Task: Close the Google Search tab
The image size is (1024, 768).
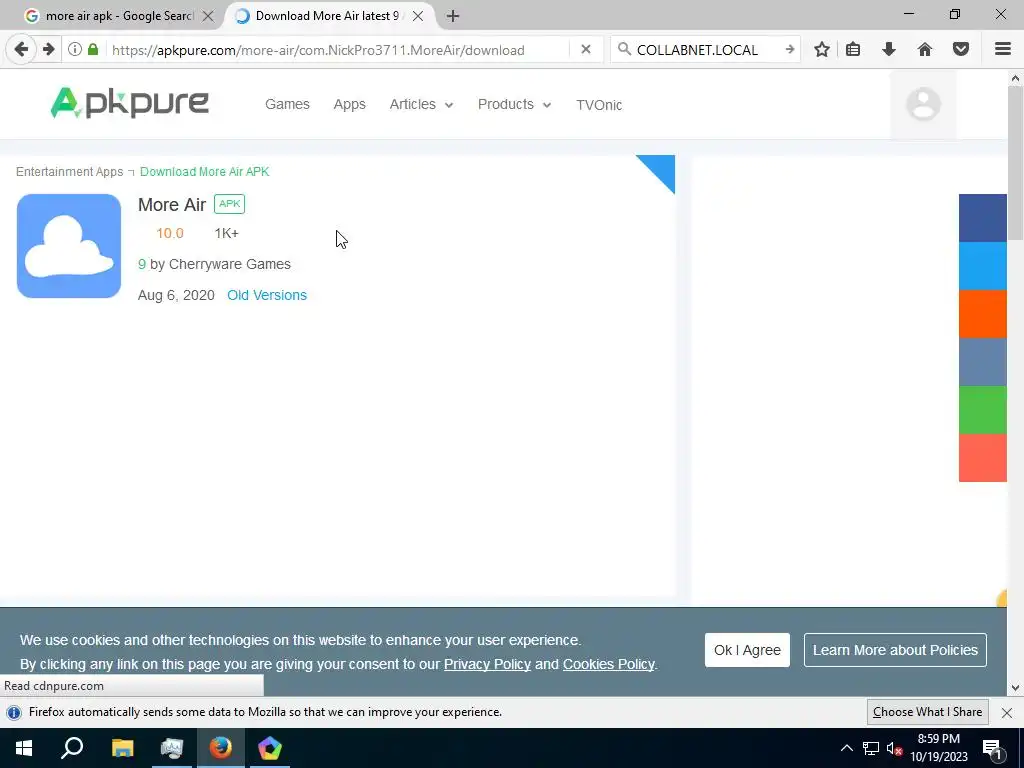Action: [208, 16]
